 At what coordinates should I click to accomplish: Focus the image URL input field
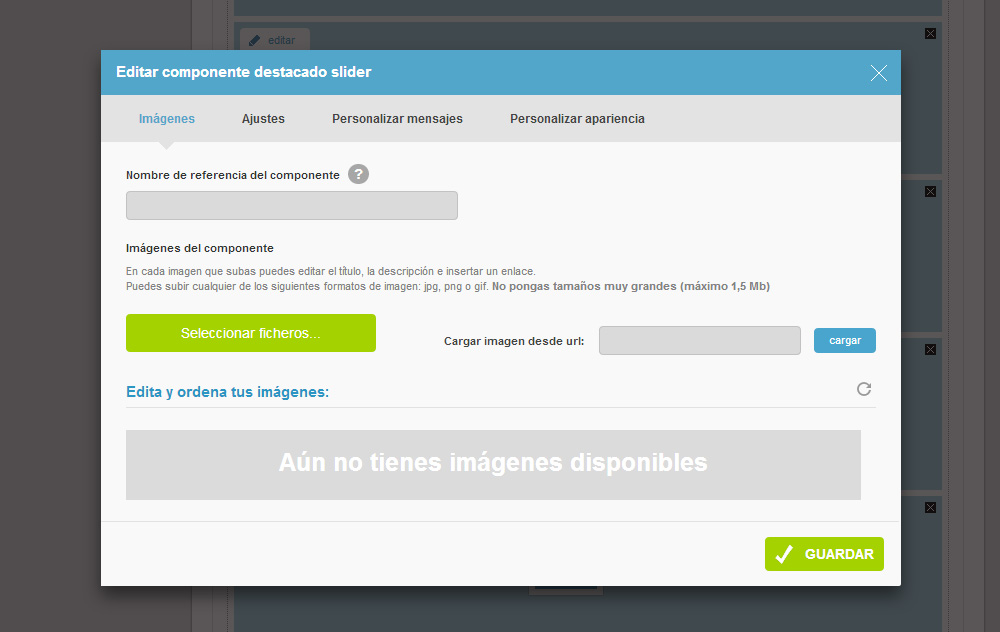click(x=700, y=341)
